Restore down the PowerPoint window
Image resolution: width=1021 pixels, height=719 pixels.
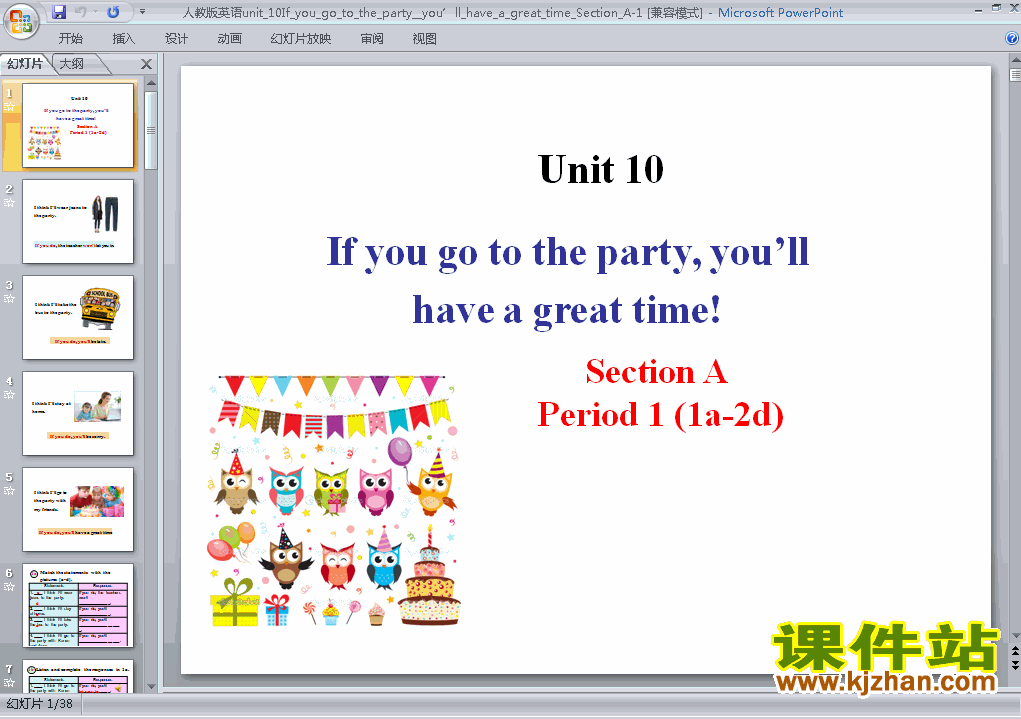pos(996,8)
